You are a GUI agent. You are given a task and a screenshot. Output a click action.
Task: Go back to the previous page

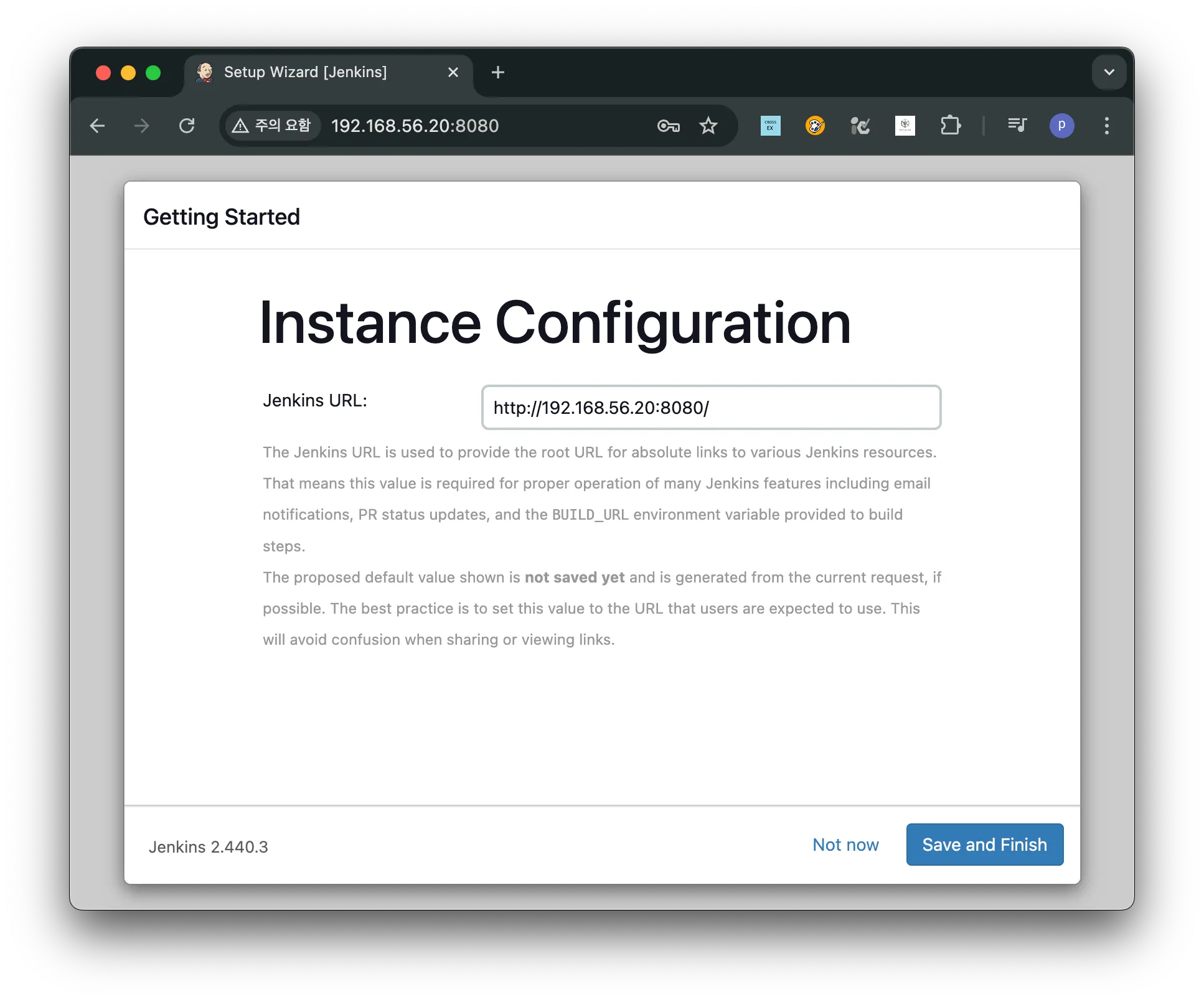[x=98, y=126]
